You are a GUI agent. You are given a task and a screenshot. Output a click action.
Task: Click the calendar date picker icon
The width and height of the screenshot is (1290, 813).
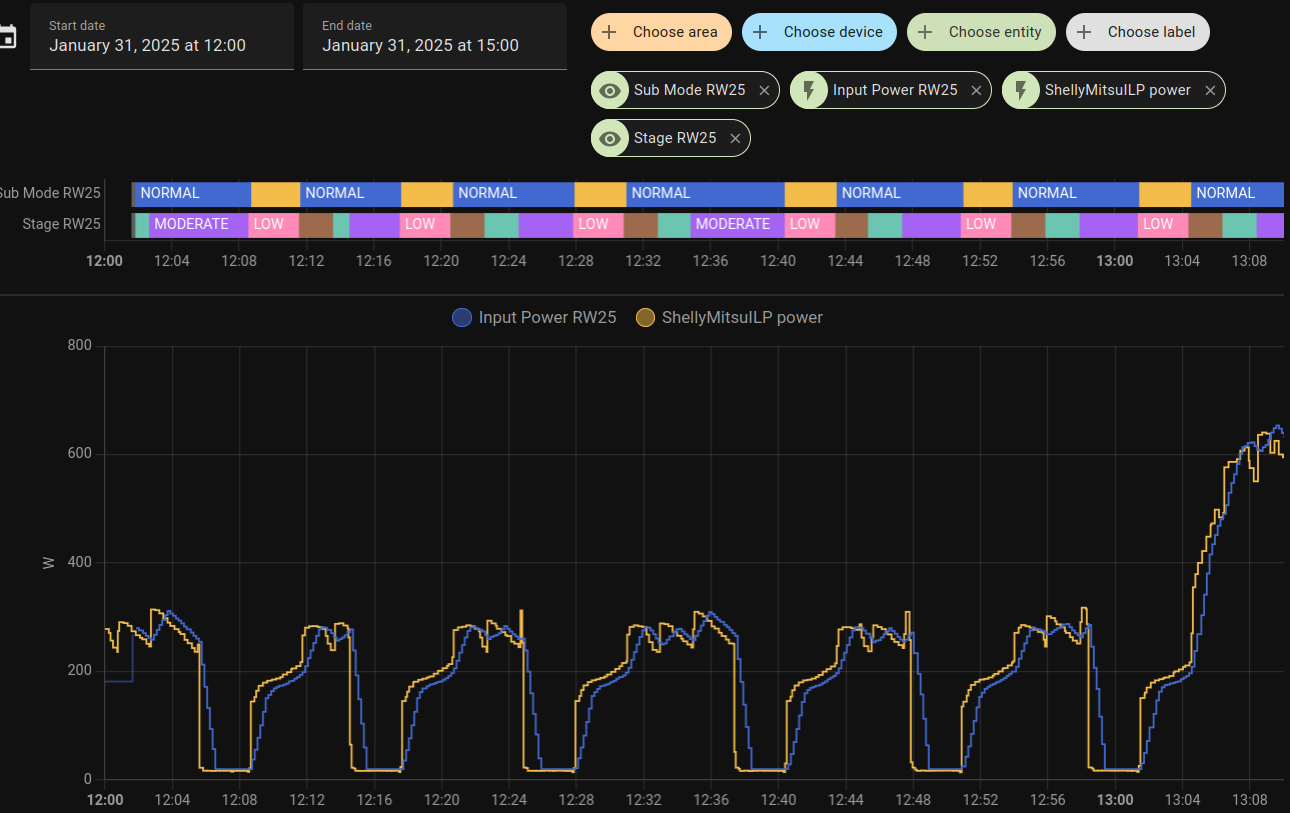click(7, 37)
